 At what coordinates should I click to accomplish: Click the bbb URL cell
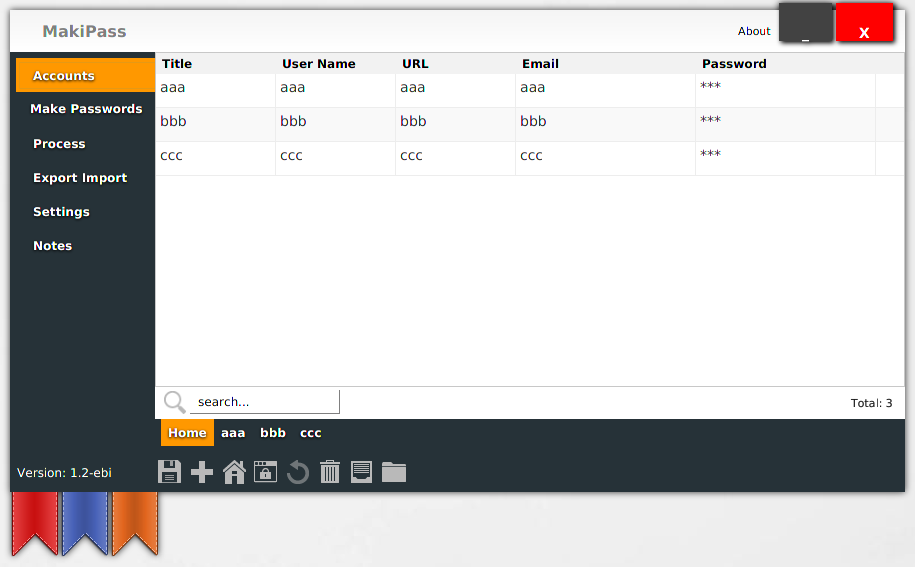(455, 124)
